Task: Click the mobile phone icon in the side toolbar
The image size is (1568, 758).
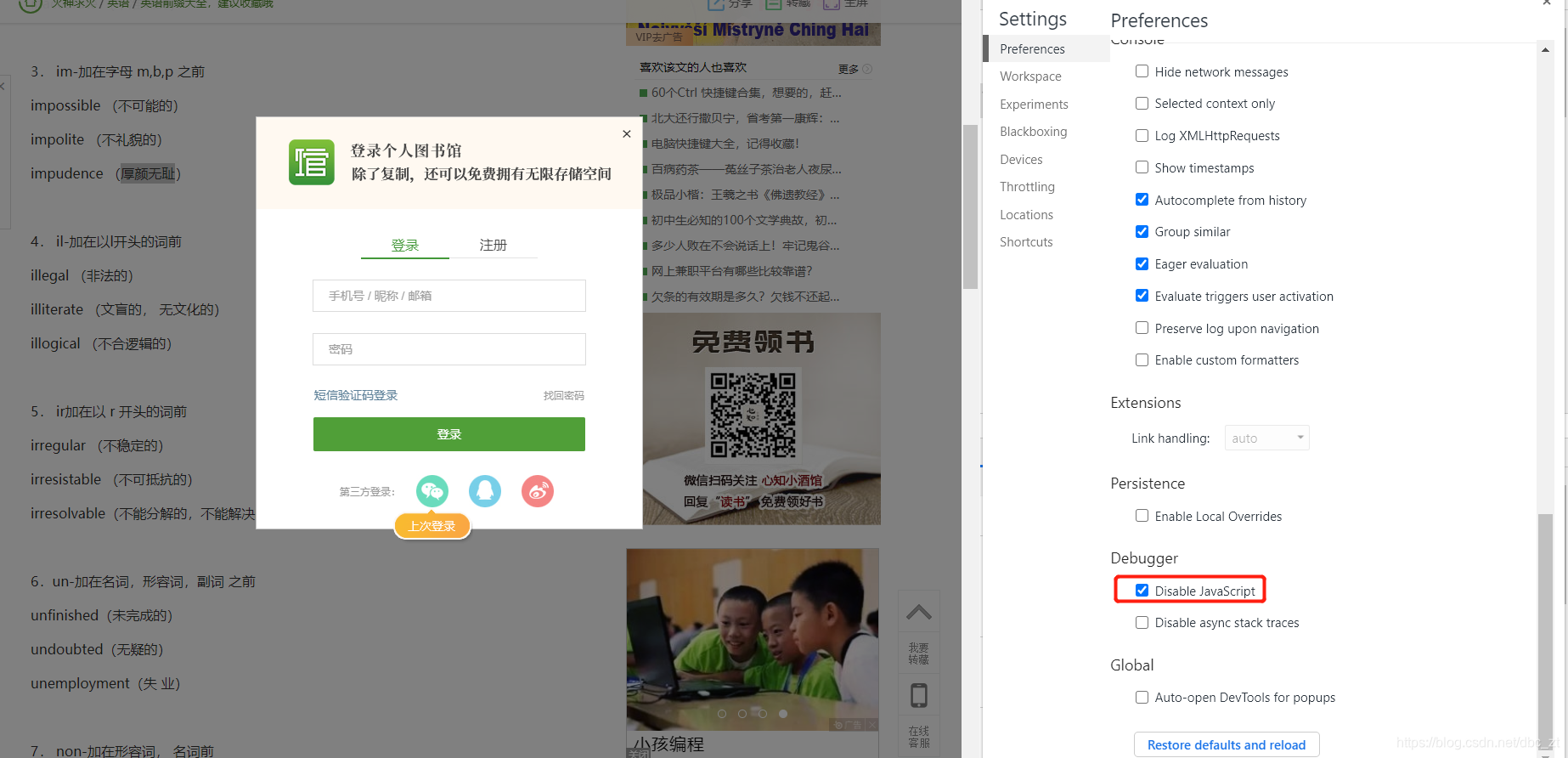Action: pyautogui.click(x=919, y=696)
